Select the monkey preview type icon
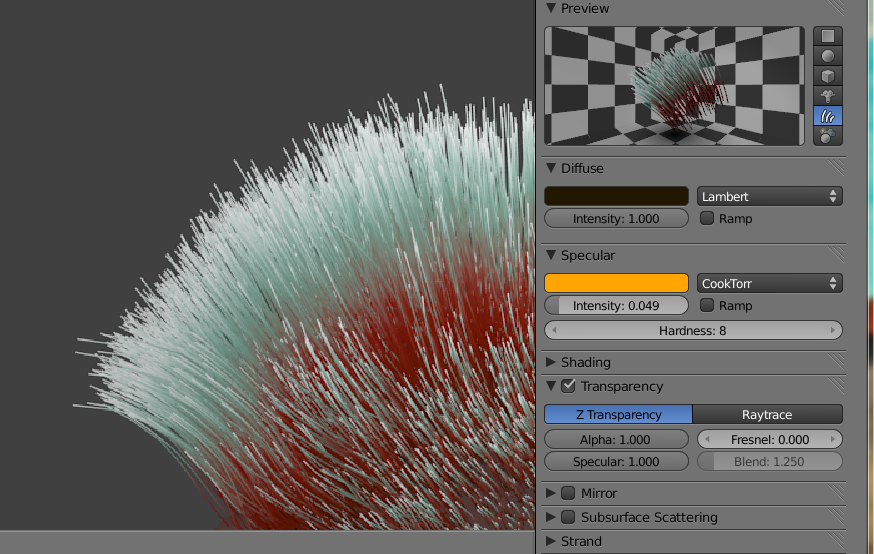This screenshot has width=874, height=554. (x=828, y=96)
